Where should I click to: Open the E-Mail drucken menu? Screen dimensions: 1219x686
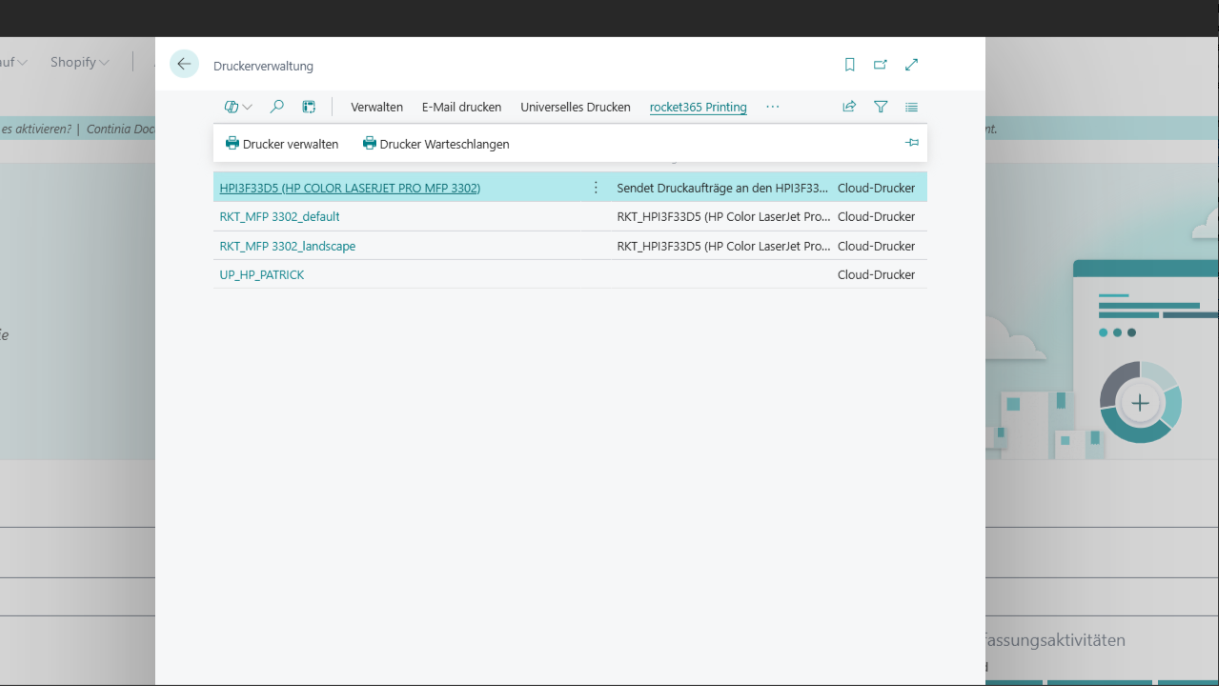pyautogui.click(x=462, y=107)
